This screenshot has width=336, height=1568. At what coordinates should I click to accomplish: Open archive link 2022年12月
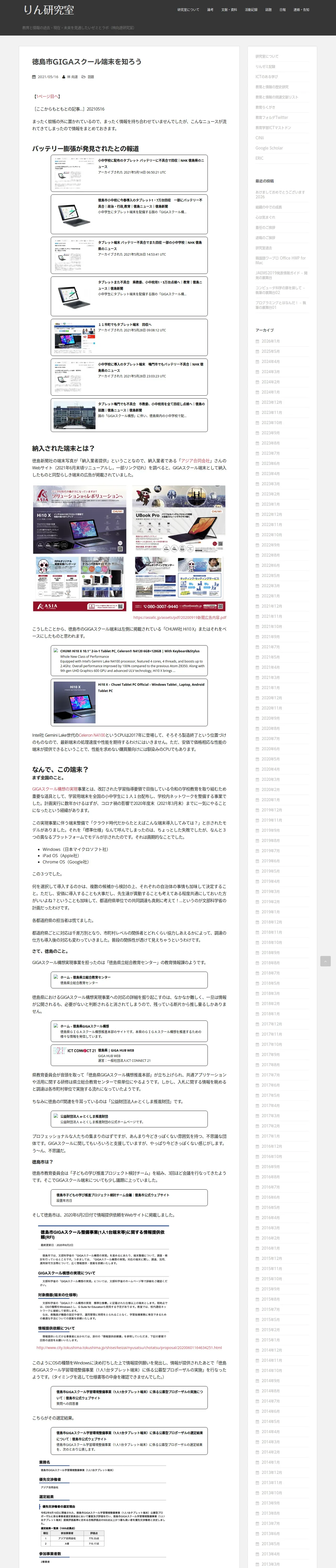272,514
